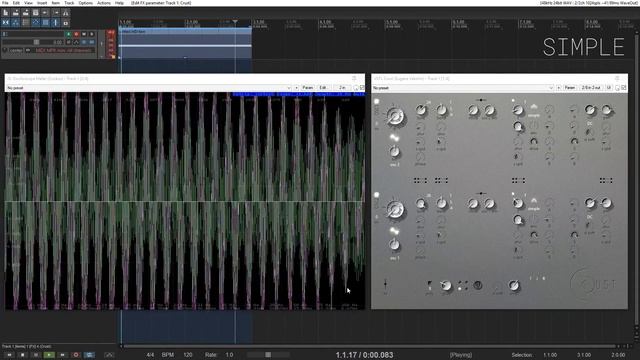Toggle the metronome toolbar icon
The height and width of the screenshot is (360, 640).
[x=66, y=13]
